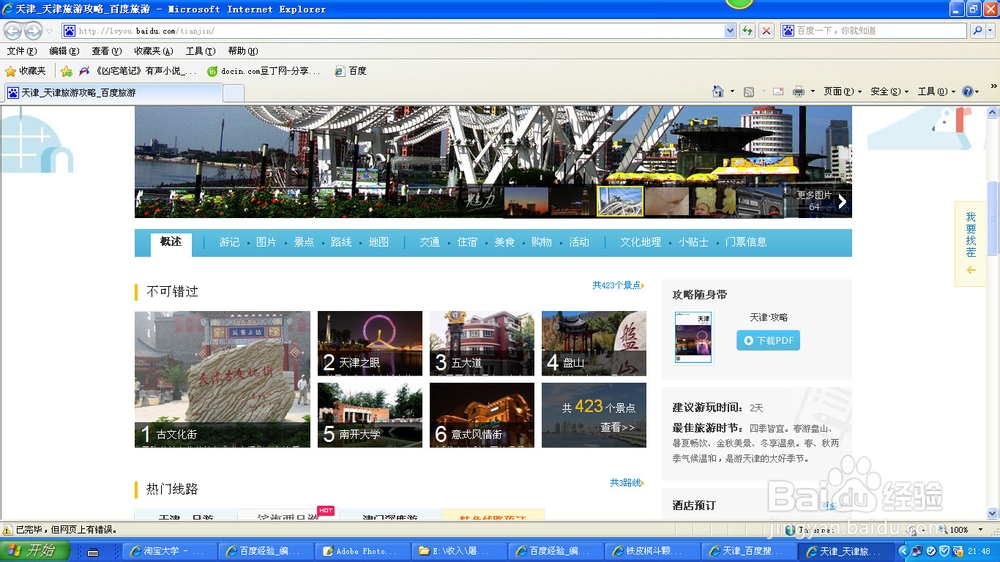Click the Home icon in command bar

[x=718, y=91]
